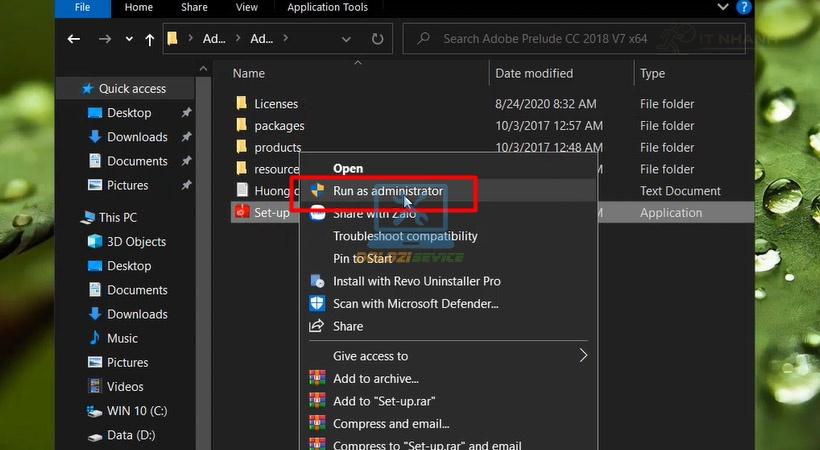Expand the recent locations dropdown arrow
The width and height of the screenshot is (820, 450).
pyautogui.click(x=127, y=40)
